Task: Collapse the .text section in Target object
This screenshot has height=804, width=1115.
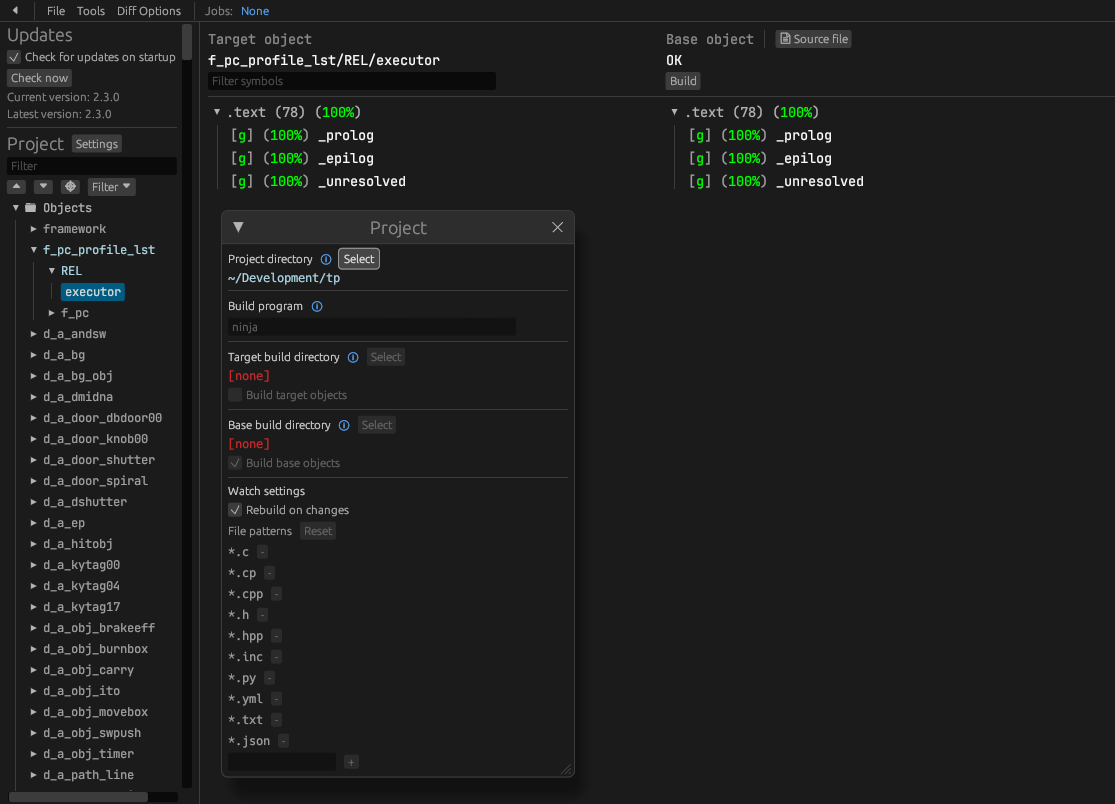Action: 216,112
